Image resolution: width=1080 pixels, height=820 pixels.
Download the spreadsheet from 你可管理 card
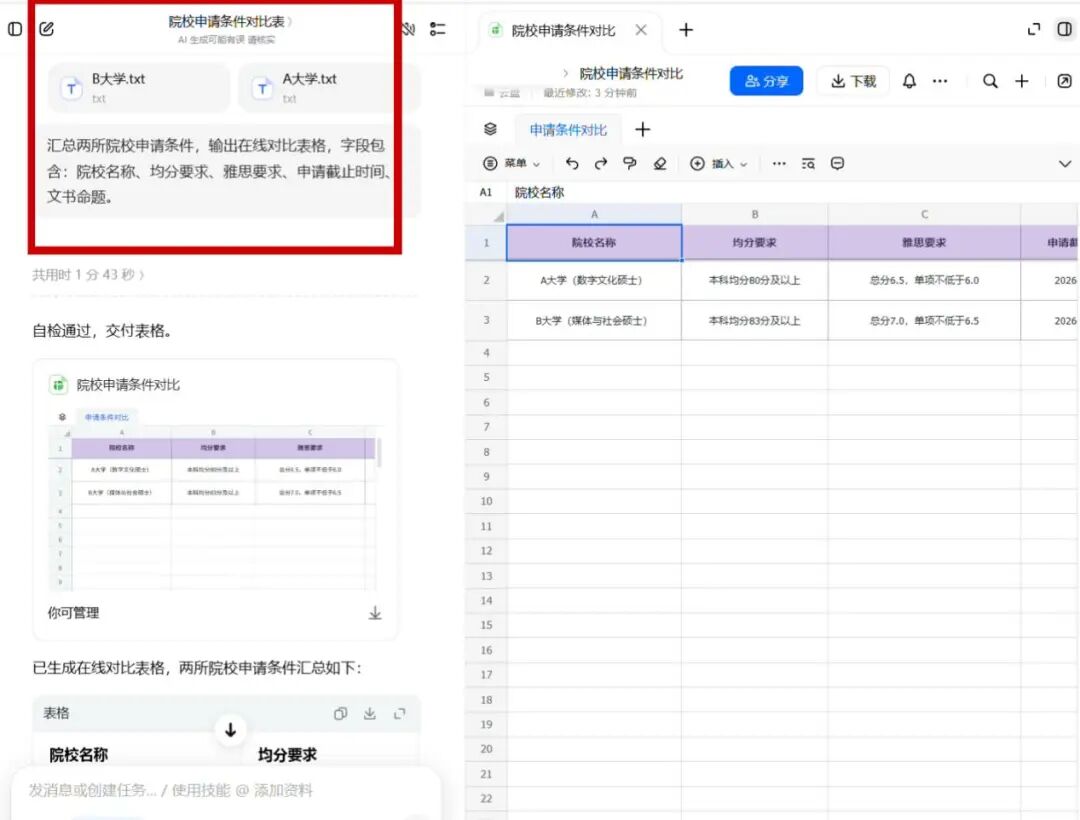click(x=375, y=613)
